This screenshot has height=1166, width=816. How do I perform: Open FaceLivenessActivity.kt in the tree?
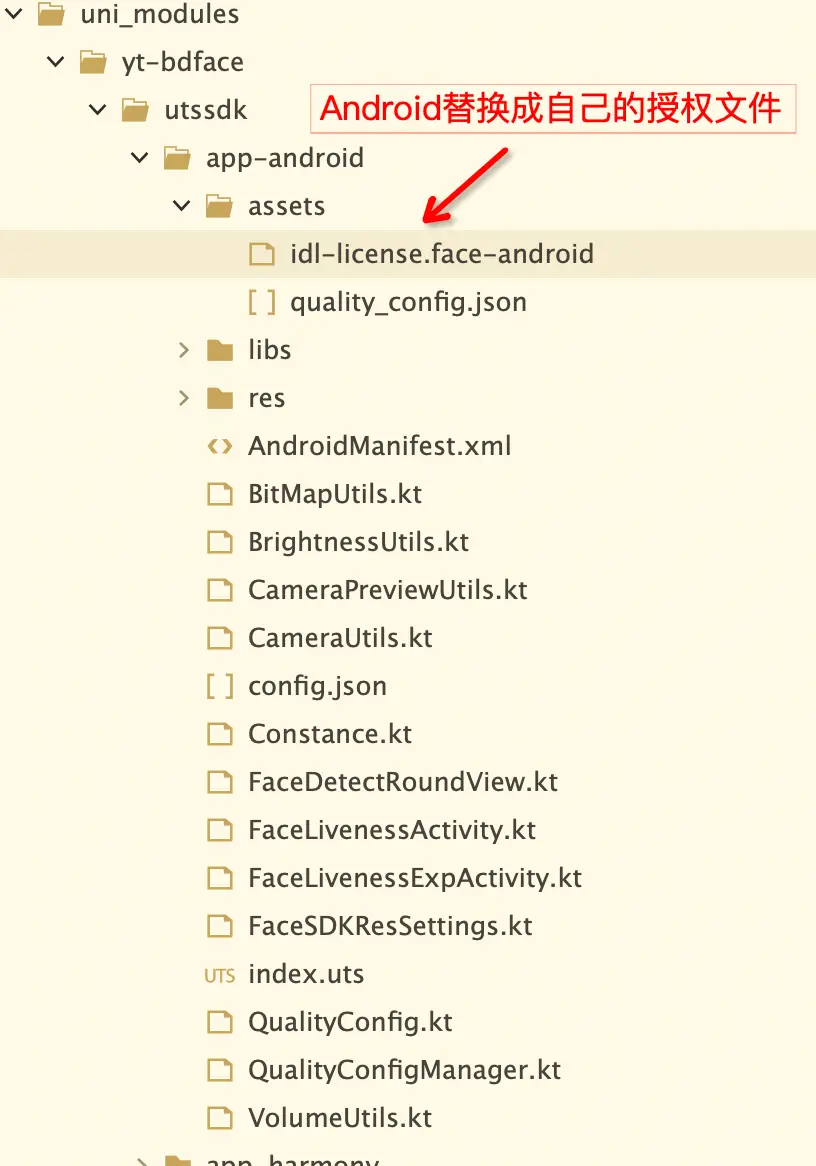pyautogui.click(x=391, y=830)
